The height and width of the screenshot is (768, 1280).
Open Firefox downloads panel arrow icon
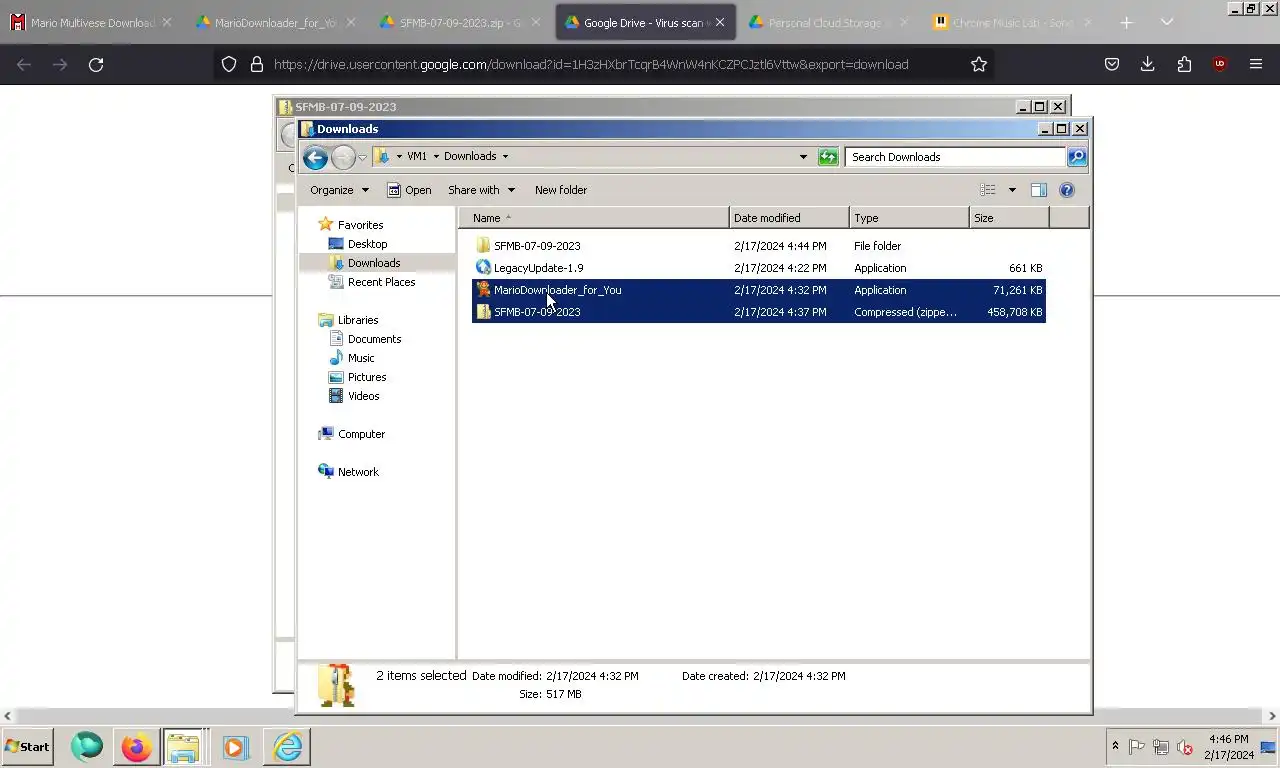[x=1148, y=64]
